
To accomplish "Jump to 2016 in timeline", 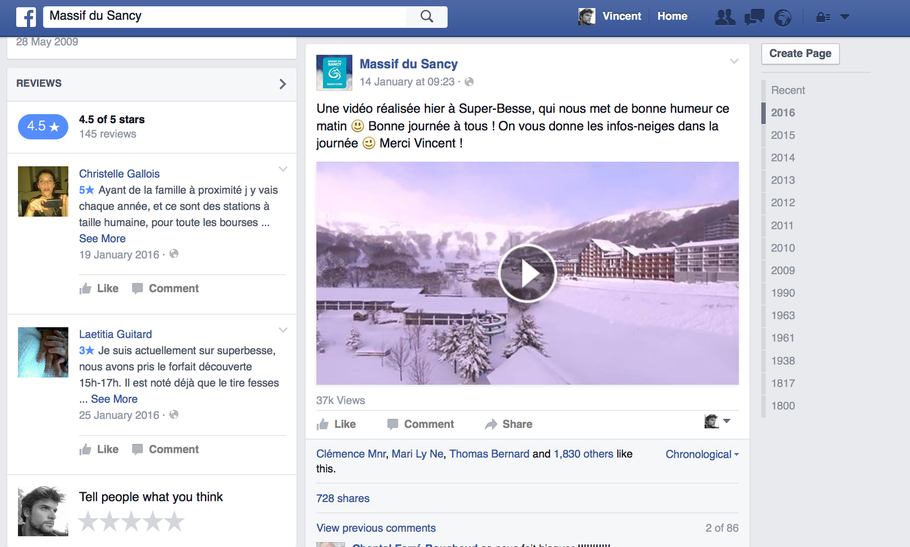I will click(x=783, y=113).
